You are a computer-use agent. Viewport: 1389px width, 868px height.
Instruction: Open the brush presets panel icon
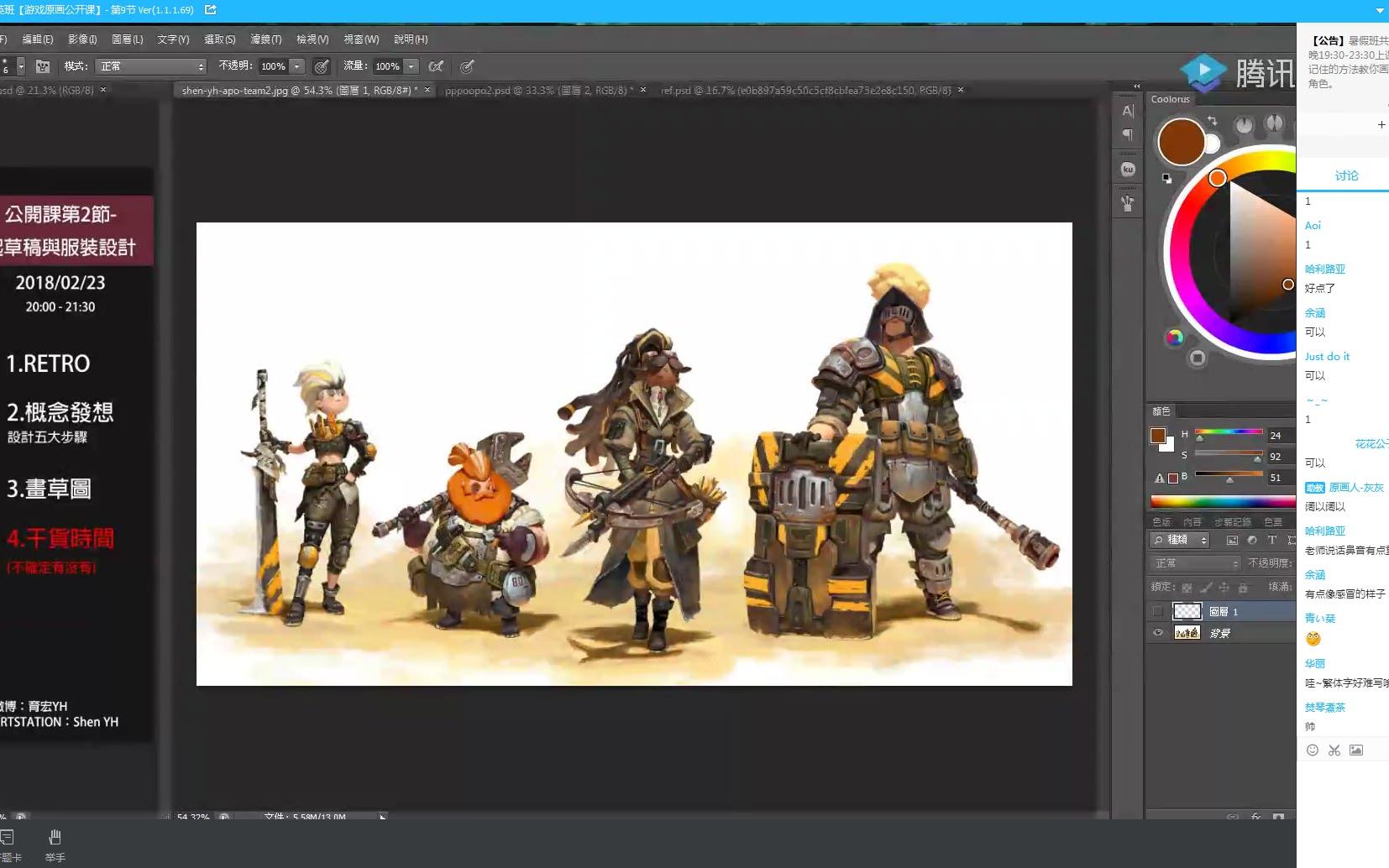[1128, 203]
